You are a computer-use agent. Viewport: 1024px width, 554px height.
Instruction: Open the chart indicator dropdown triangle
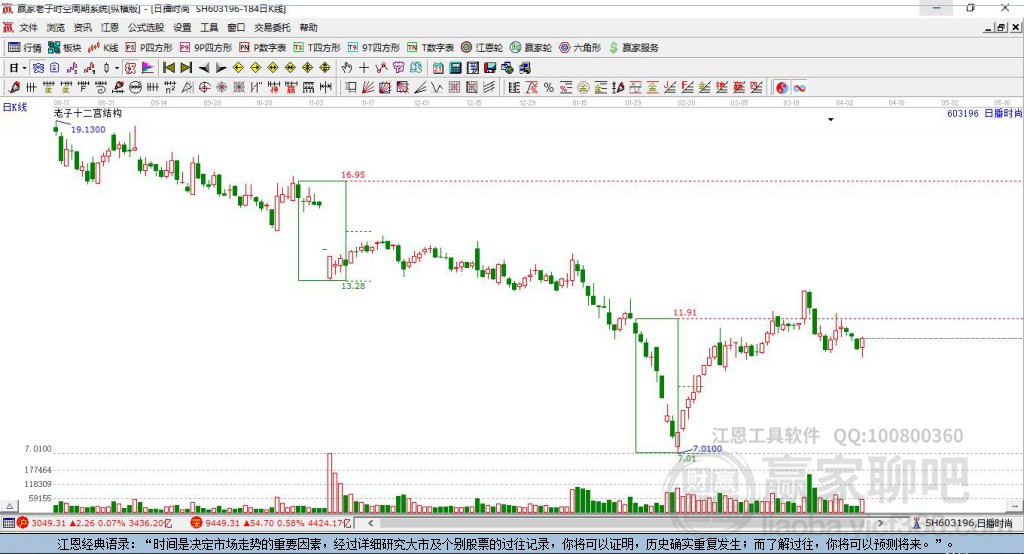[831, 120]
